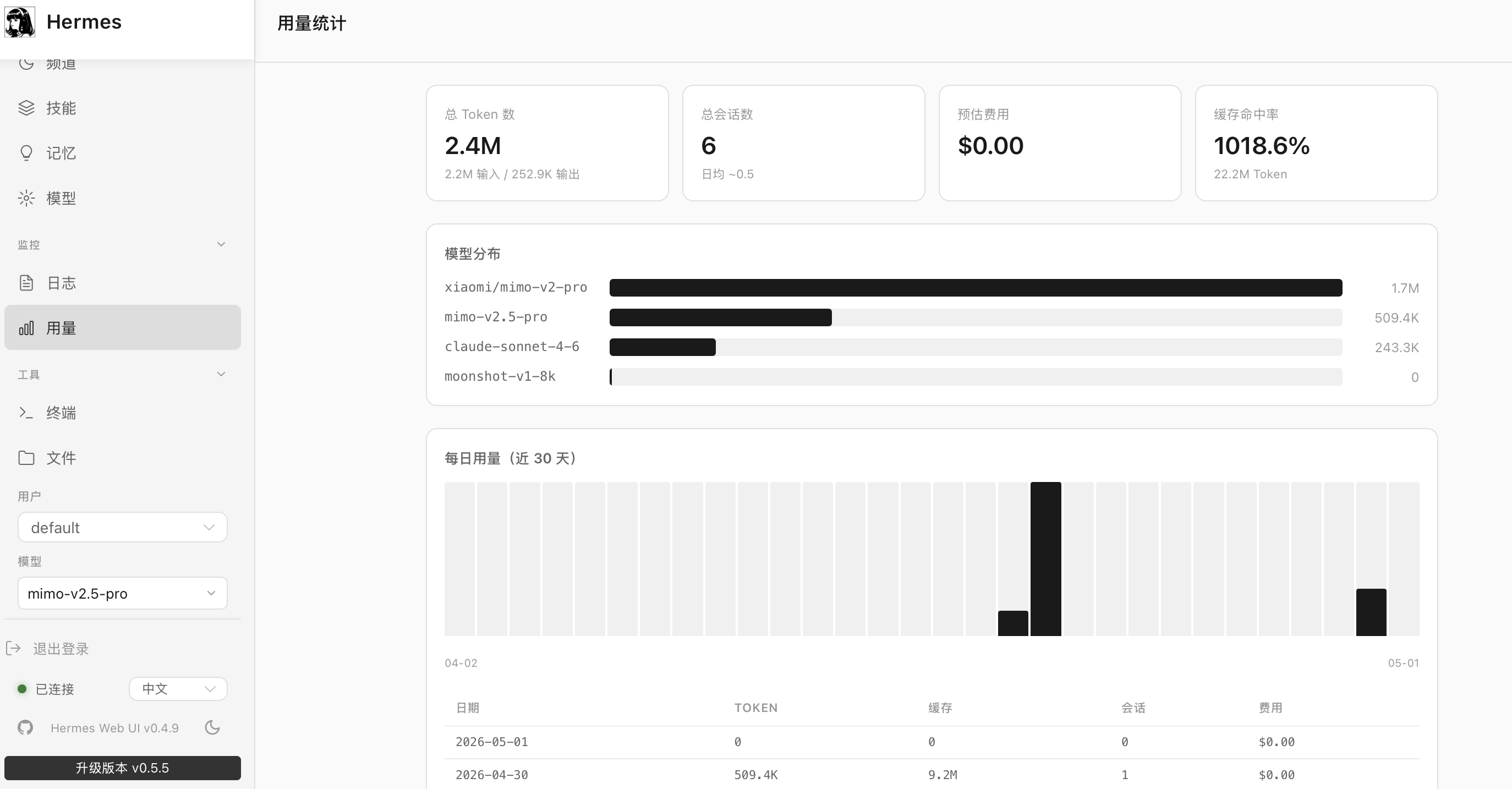This screenshot has height=789, width=1512.
Task: Open the default user dropdown
Action: click(x=123, y=527)
